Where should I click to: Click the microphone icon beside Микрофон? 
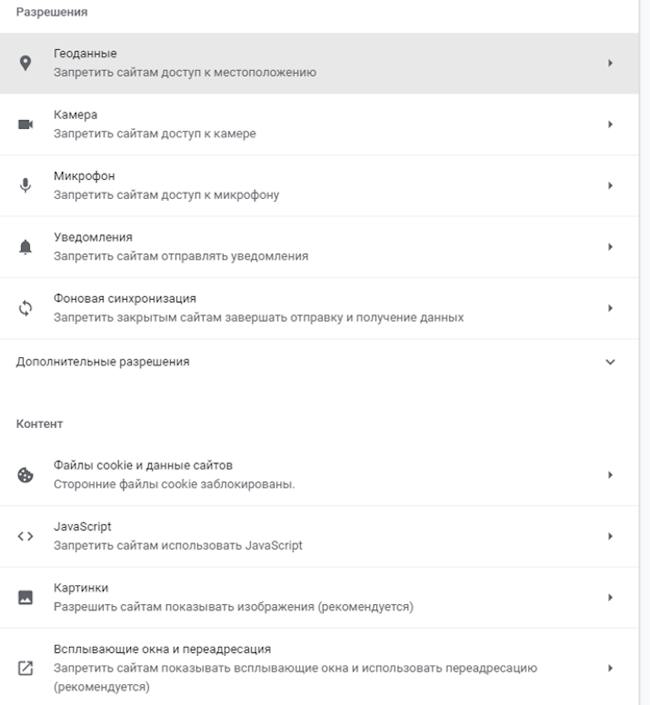coord(26,186)
